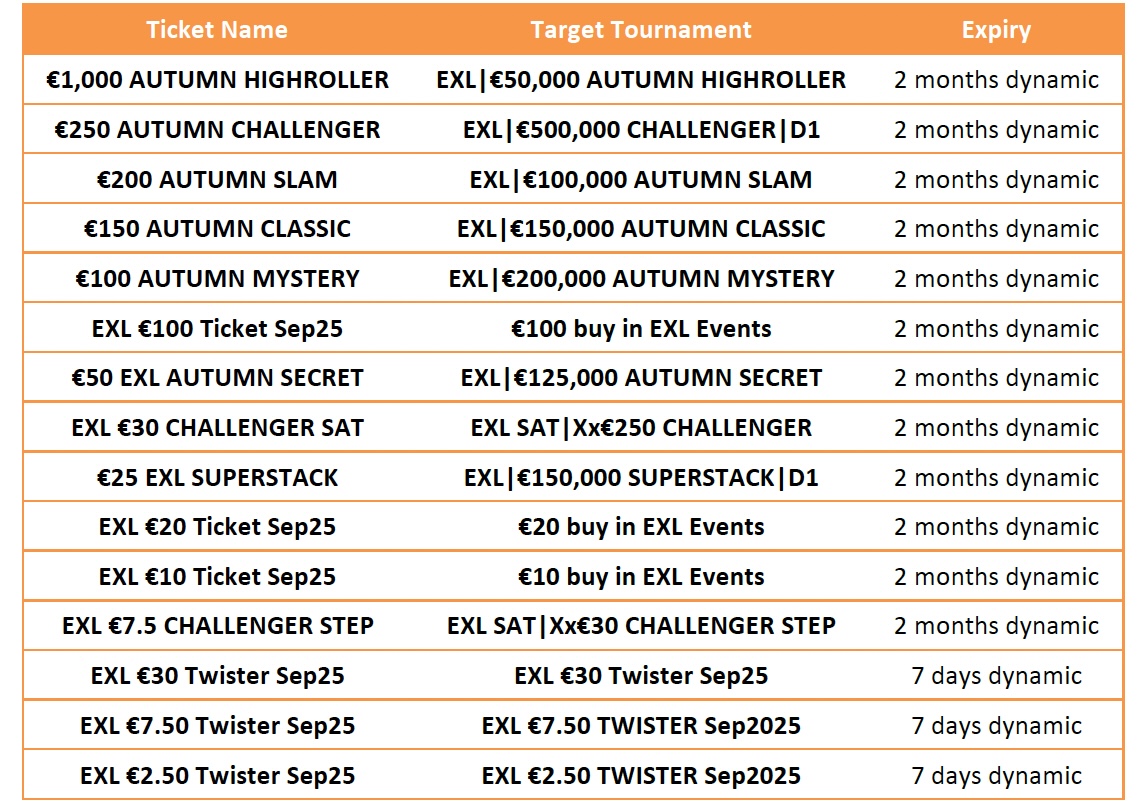The width and height of the screenshot is (1145, 811).
Task: Click the €10 buy in EXL Events cell
Action: pos(640,577)
